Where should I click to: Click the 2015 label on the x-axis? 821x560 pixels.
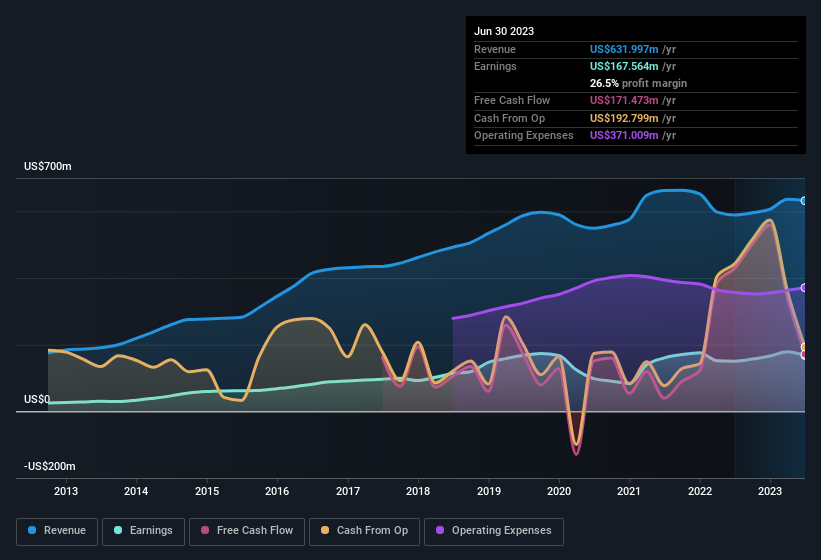pos(207,491)
